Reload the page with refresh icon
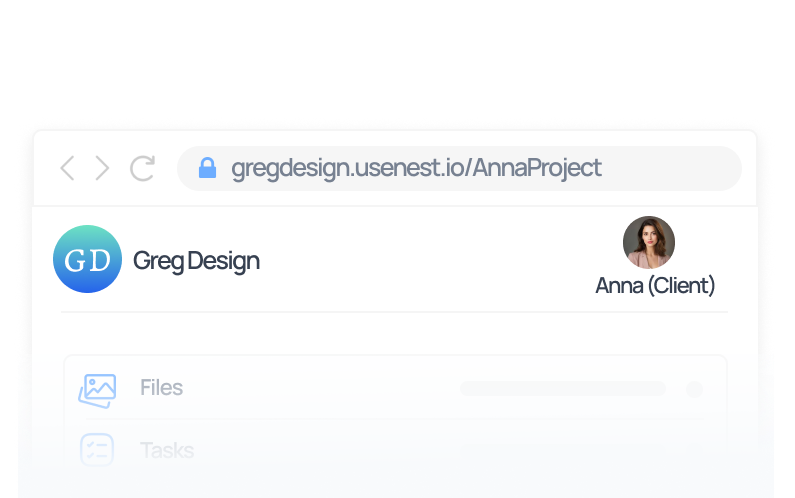This screenshot has width=795, height=498. coord(142,168)
